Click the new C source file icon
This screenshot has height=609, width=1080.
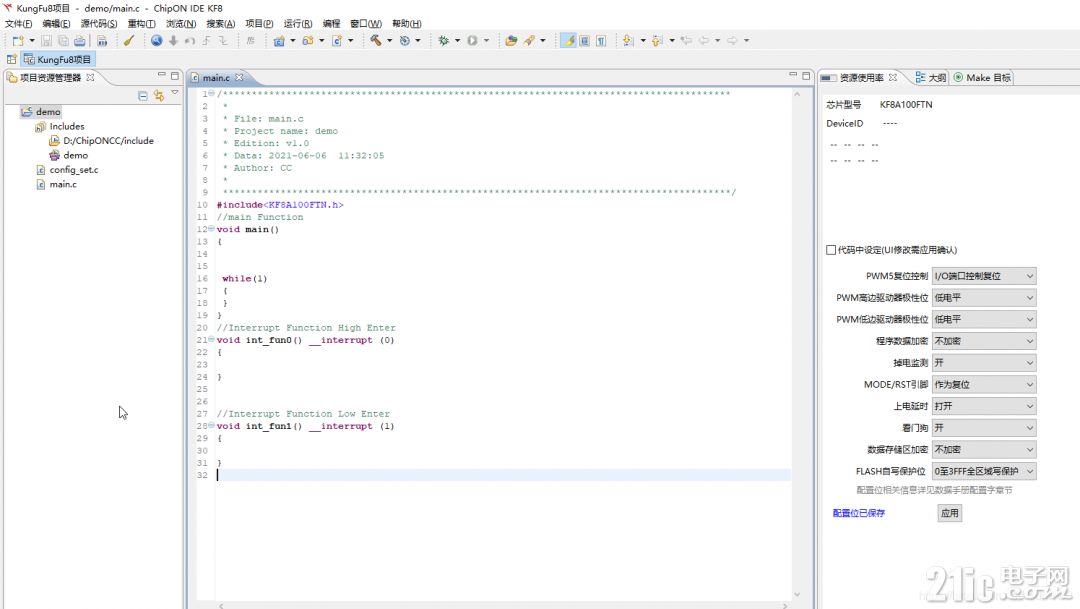point(337,41)
